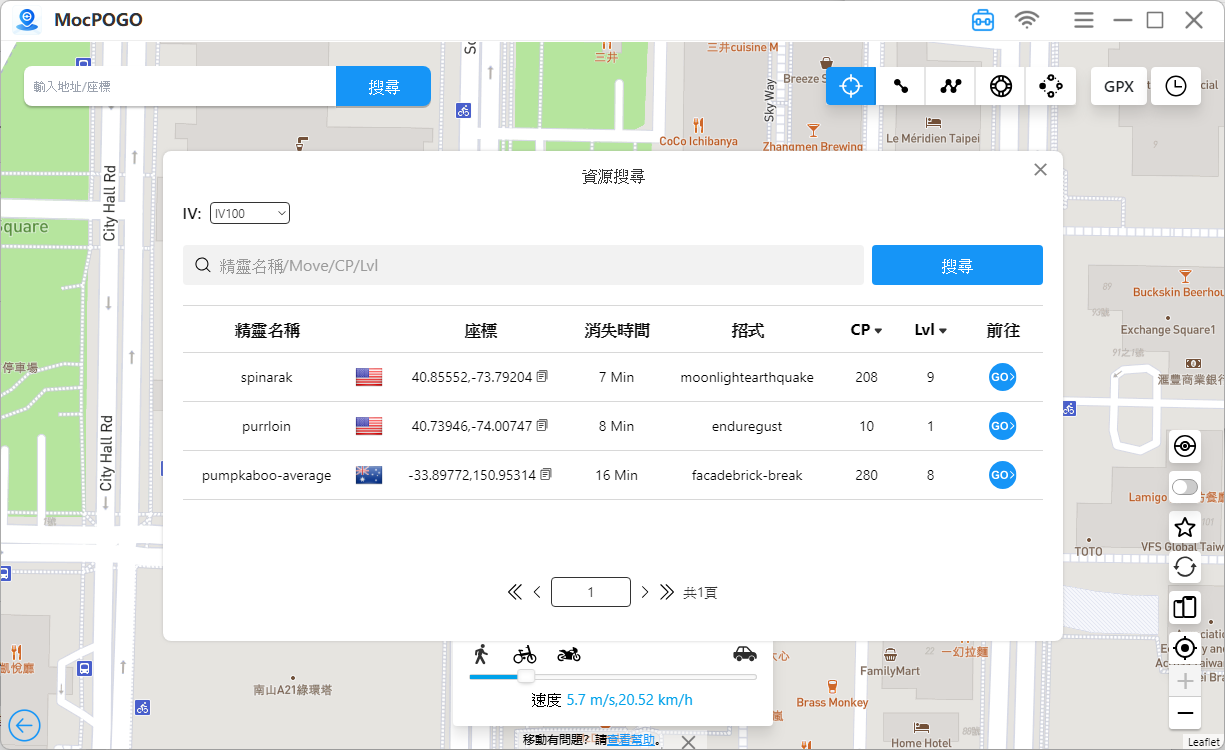Image resolution: width=1225 pixels, height=750 pixels.
Task: Click the Pokeball icon on right sidebar
Action: click(1185, 446)
